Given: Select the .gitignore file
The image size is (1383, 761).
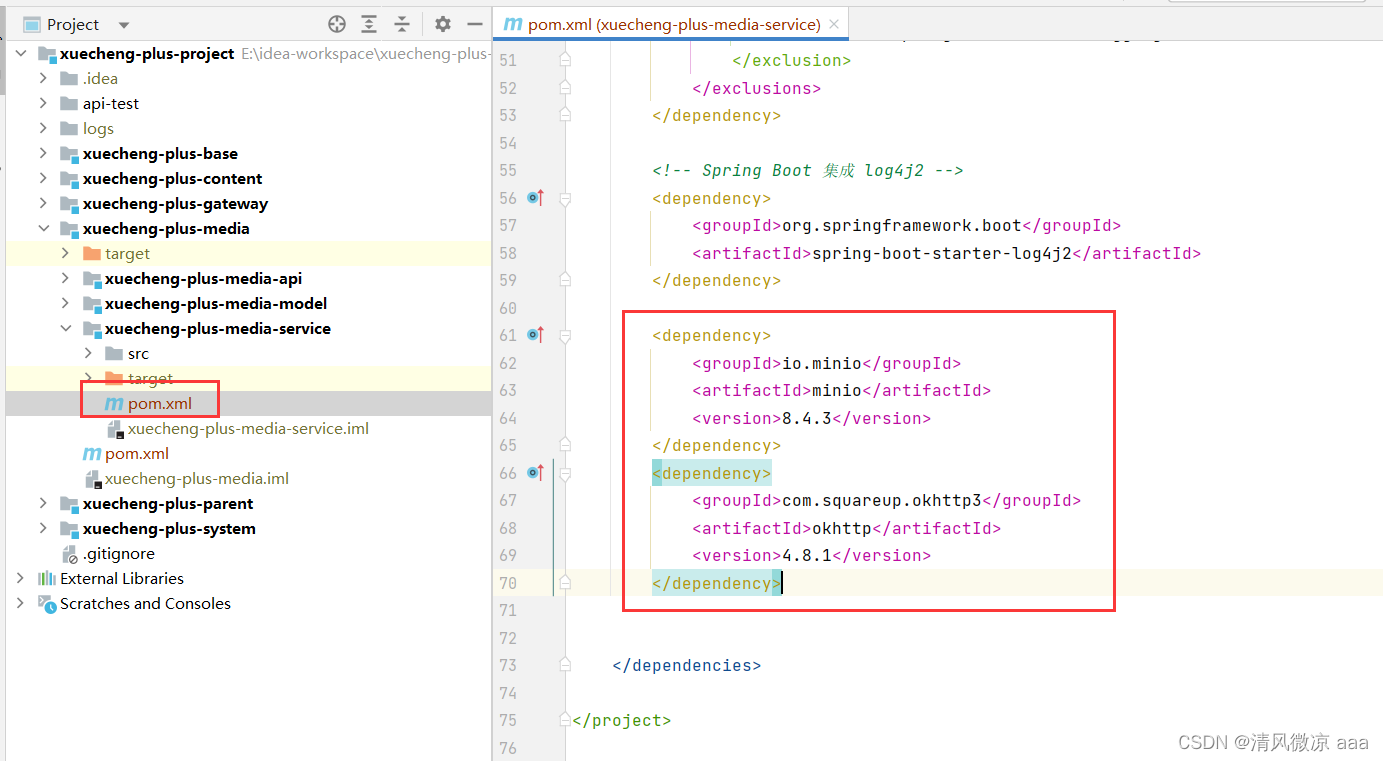Looking at the screenshot, I should [x=118, y=553].
